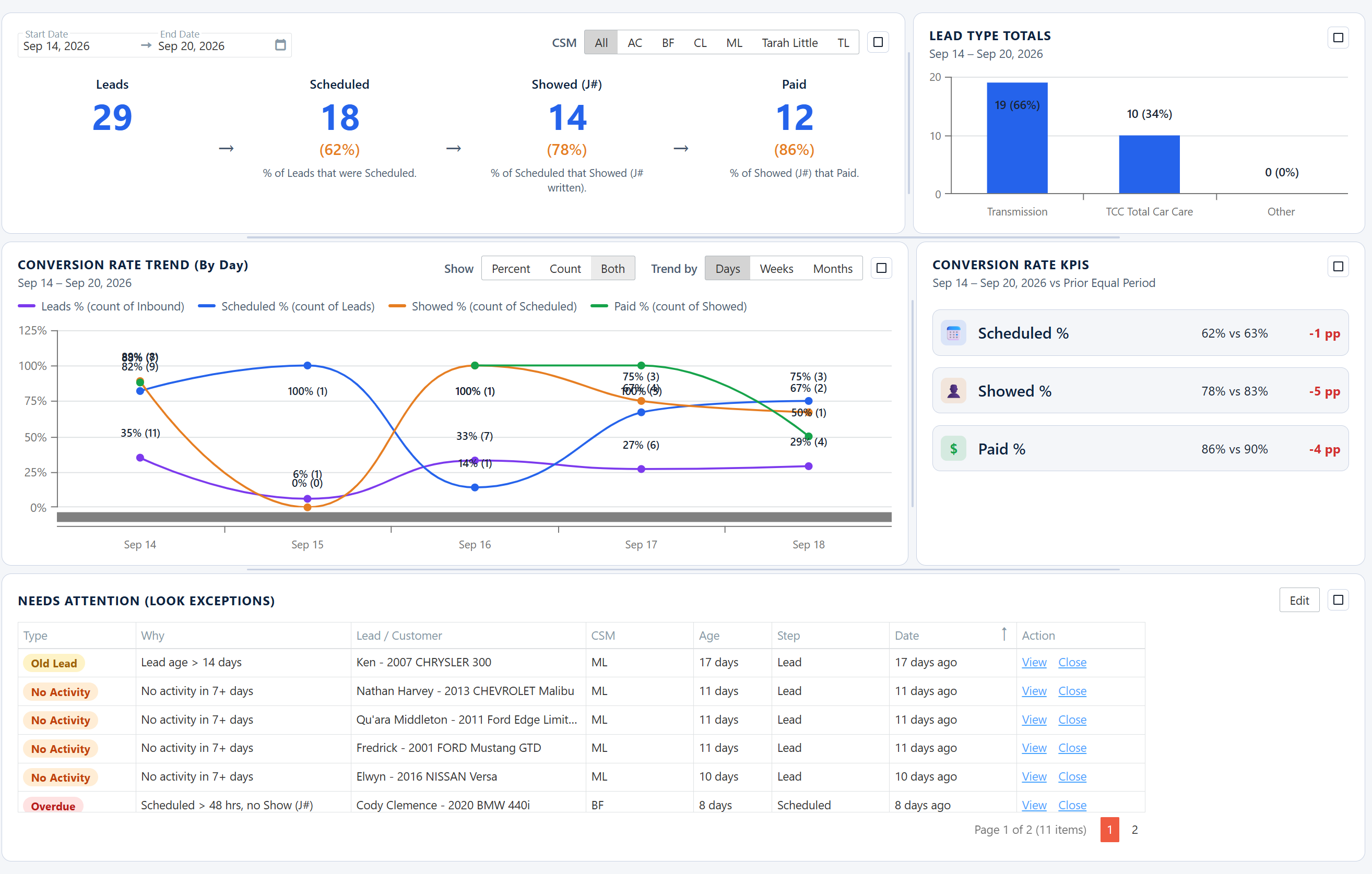This screenshot has width=1372, height=874.
Task: Show trend values as Count
Action: tap(565, 269)
